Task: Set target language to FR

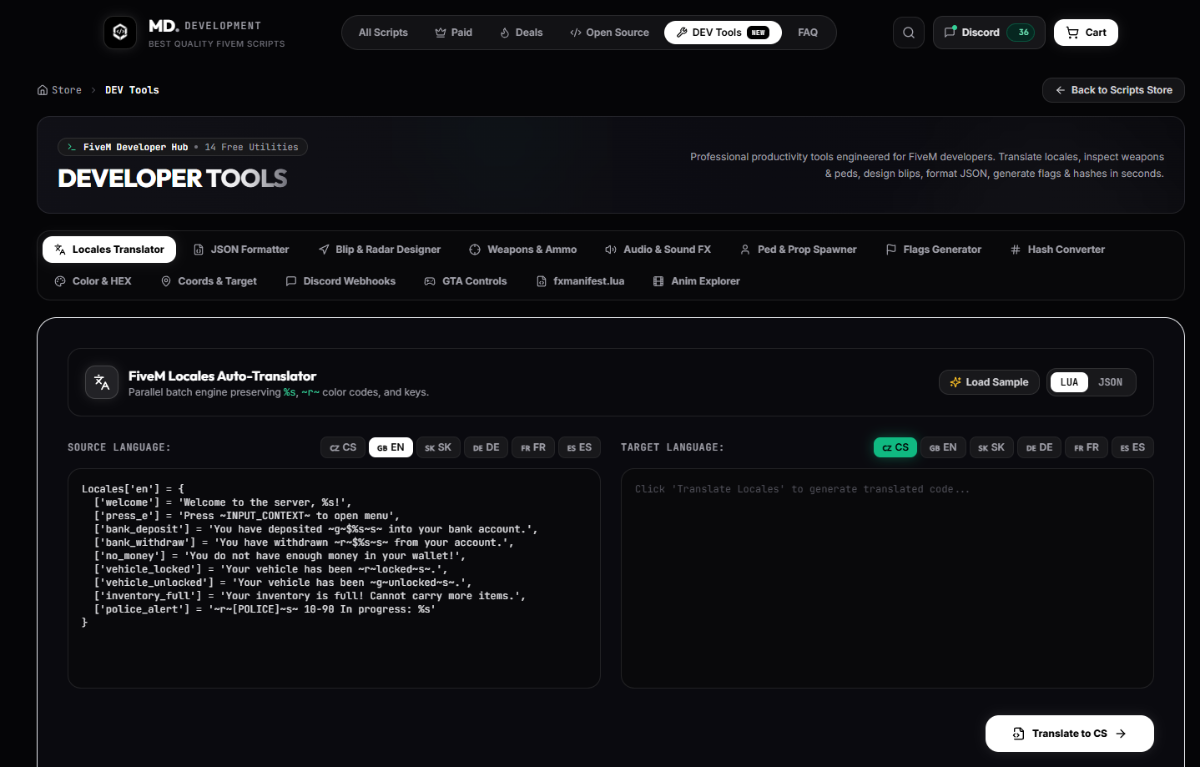Action: tap(1088, 447)
